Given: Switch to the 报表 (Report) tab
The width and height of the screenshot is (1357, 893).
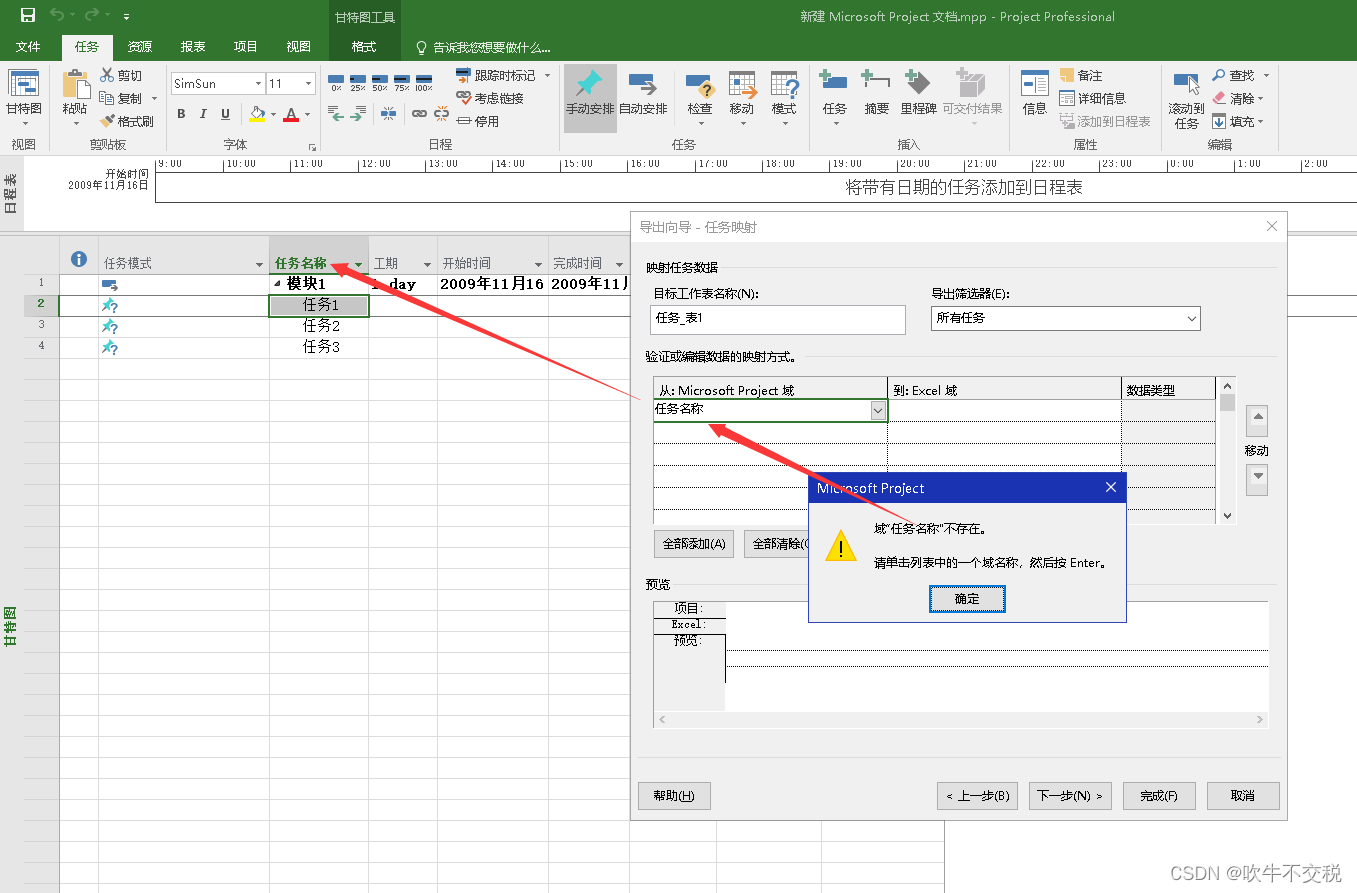Looking at the screenshot, I should (193, 47).
